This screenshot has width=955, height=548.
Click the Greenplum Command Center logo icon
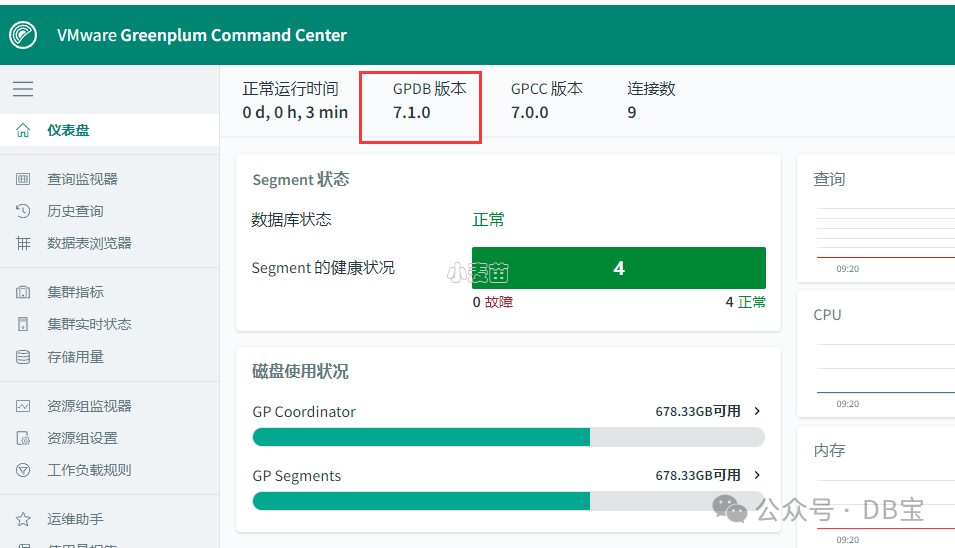pyautogui.click(x=23, y=35)
